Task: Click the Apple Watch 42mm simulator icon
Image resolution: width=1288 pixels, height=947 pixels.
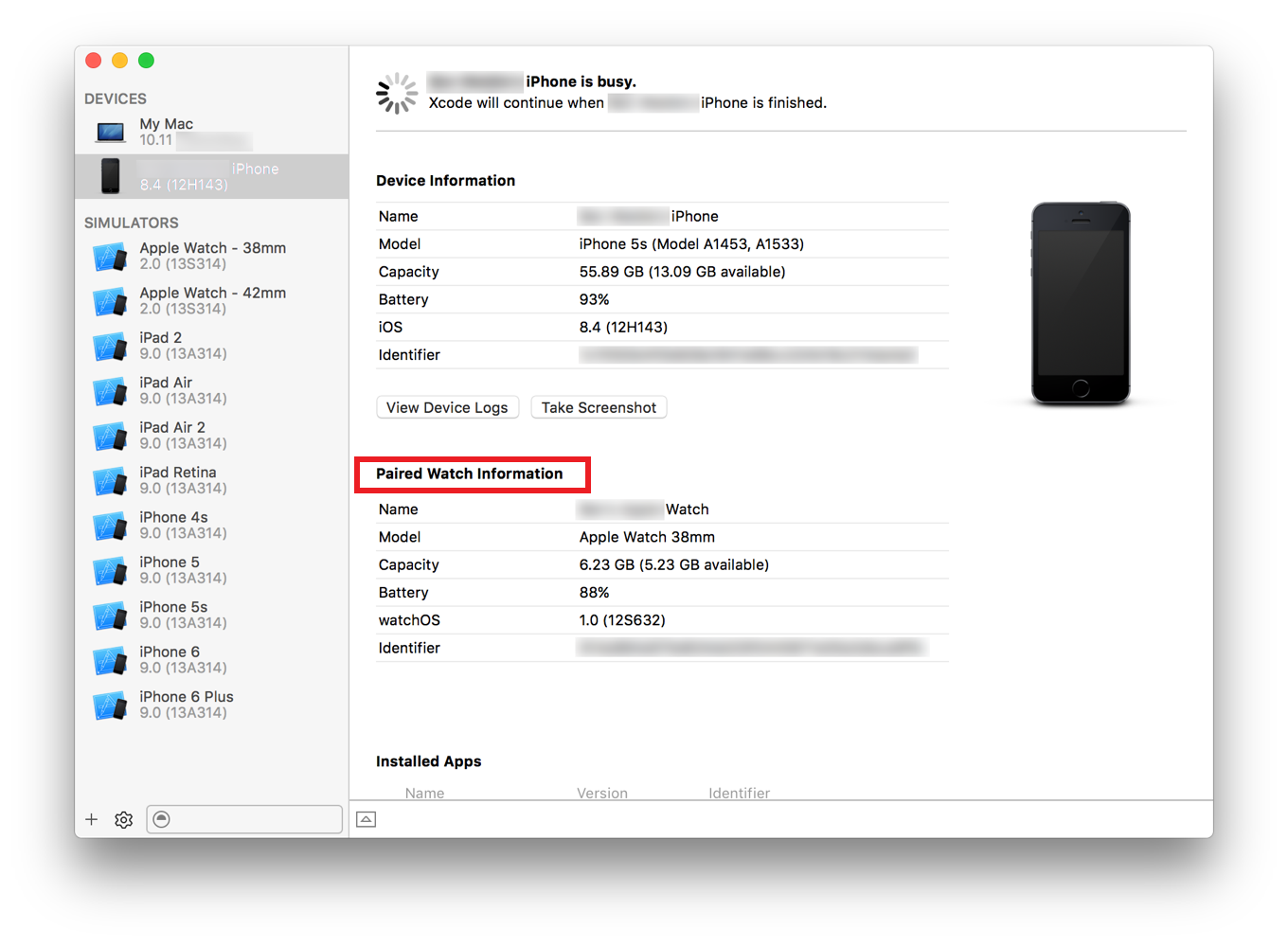Action: [x=111, y=301]
